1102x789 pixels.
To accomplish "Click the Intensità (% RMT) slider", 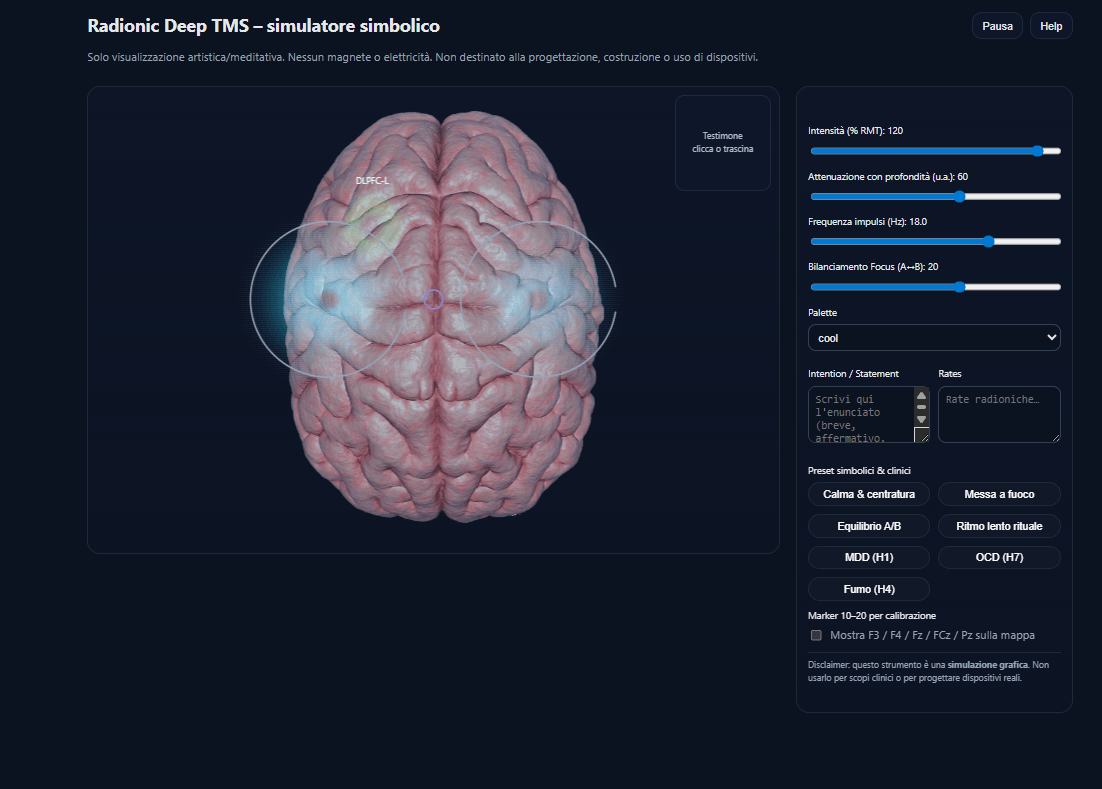I will click(934, 151).
